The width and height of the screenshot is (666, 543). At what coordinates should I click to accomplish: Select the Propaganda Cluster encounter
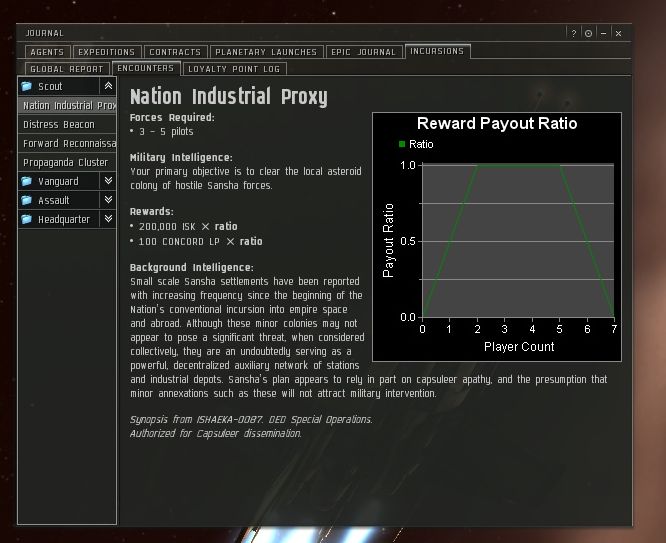coord(67,162)
